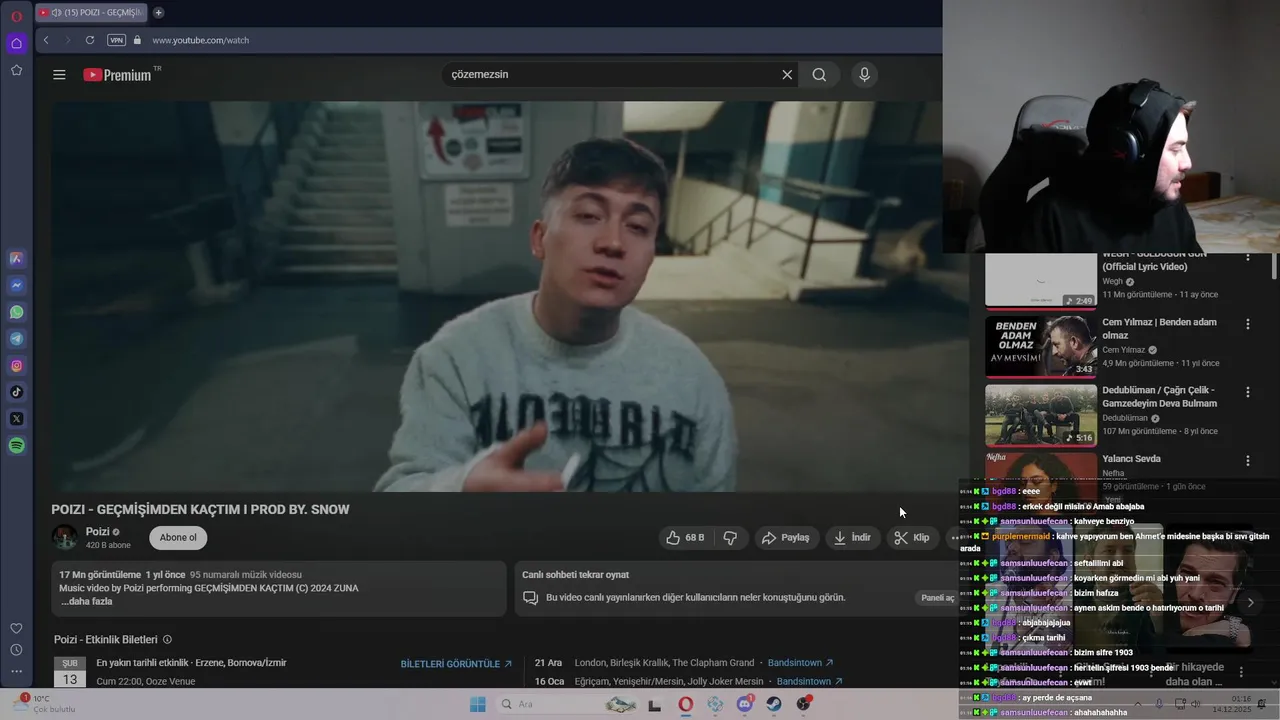Open sidebar three-dots setup menu
This screenshot has width=1280, height=720.
click(16, 671)
